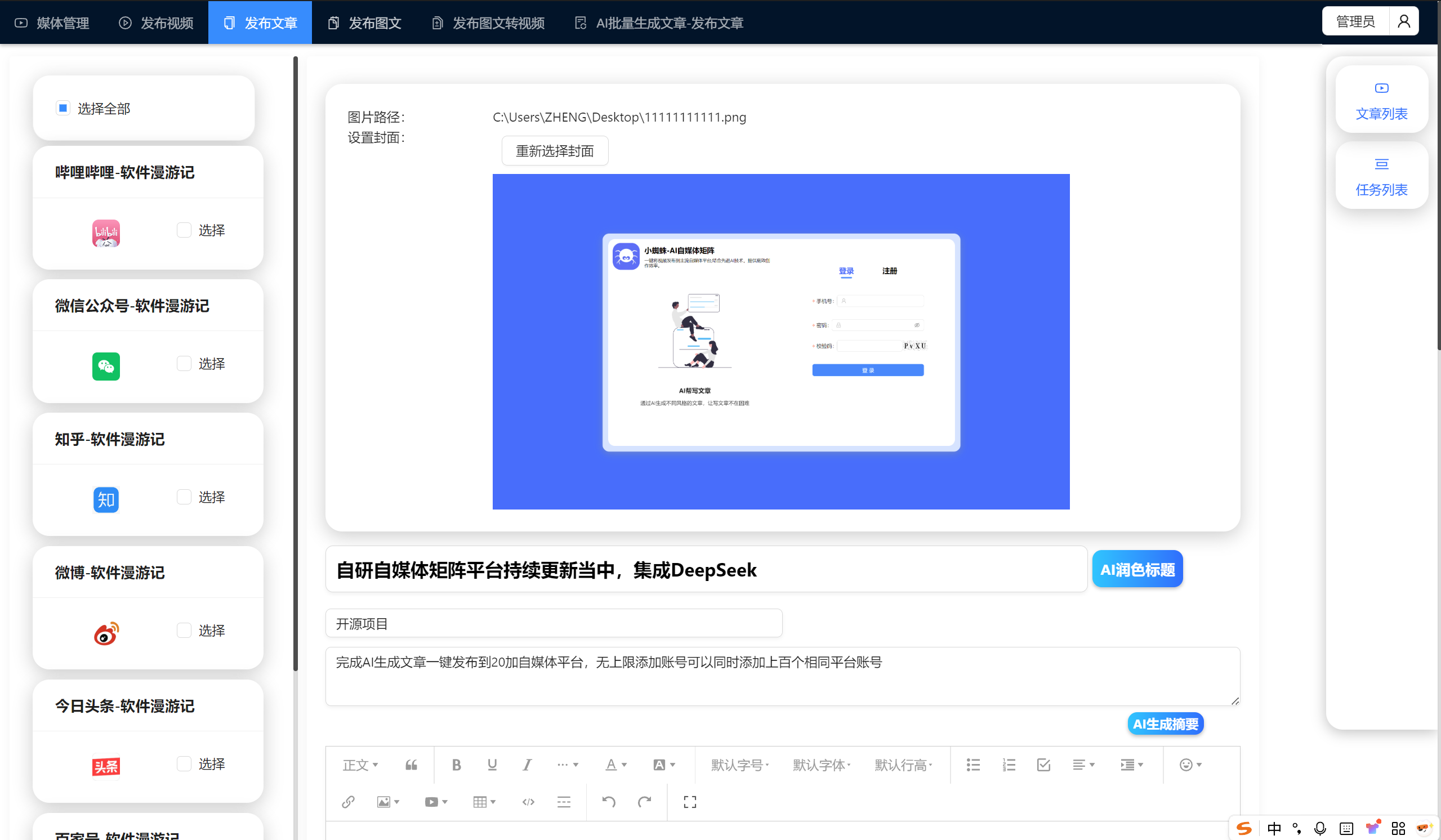Click the undo arrow in editor toolbar
Image resolution: width=1441 pixels, height=840 pixels.
(x=608, y=802)
